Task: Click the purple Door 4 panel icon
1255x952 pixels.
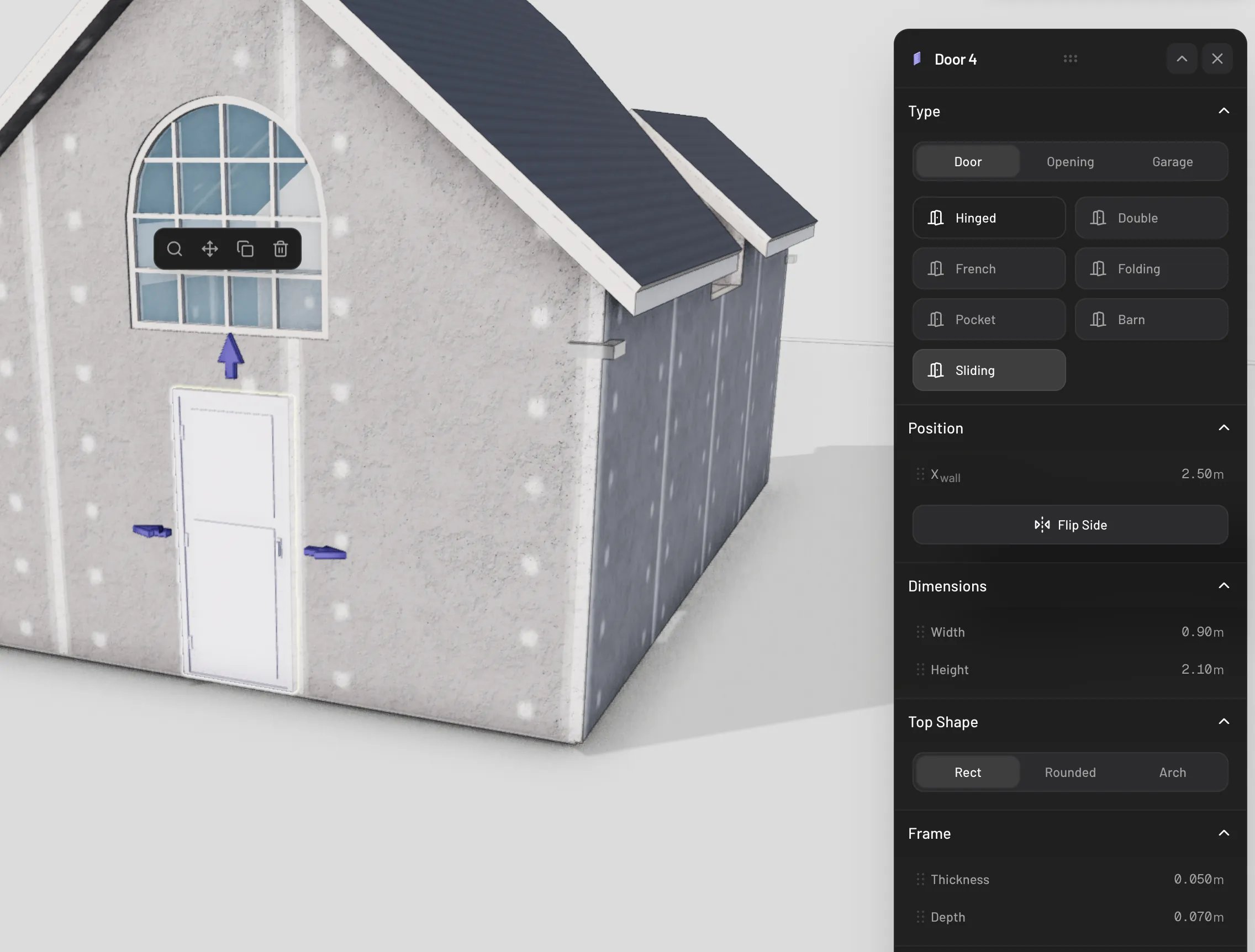Action: pos(917,59)
